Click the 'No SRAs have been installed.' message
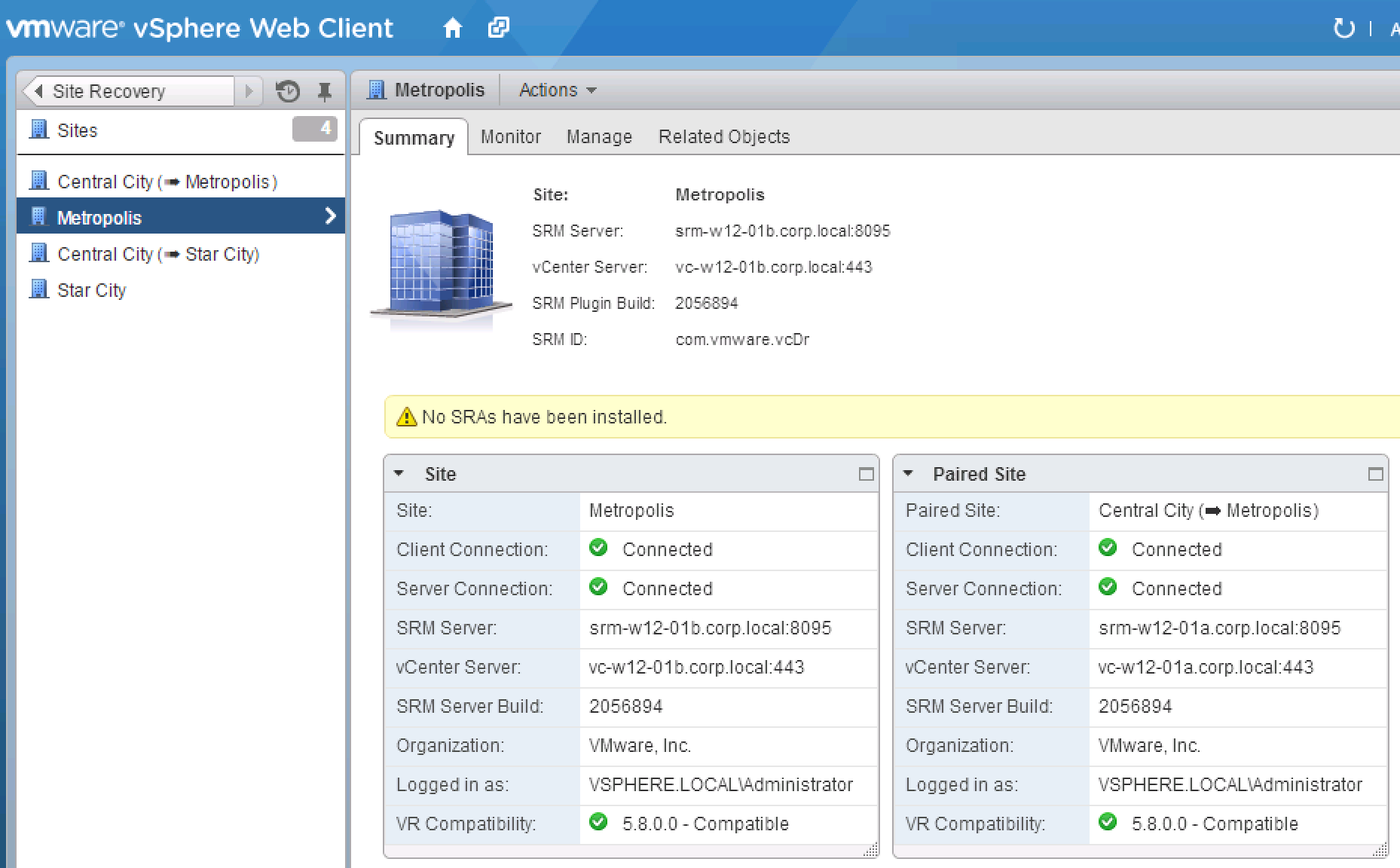 point(544,417)
